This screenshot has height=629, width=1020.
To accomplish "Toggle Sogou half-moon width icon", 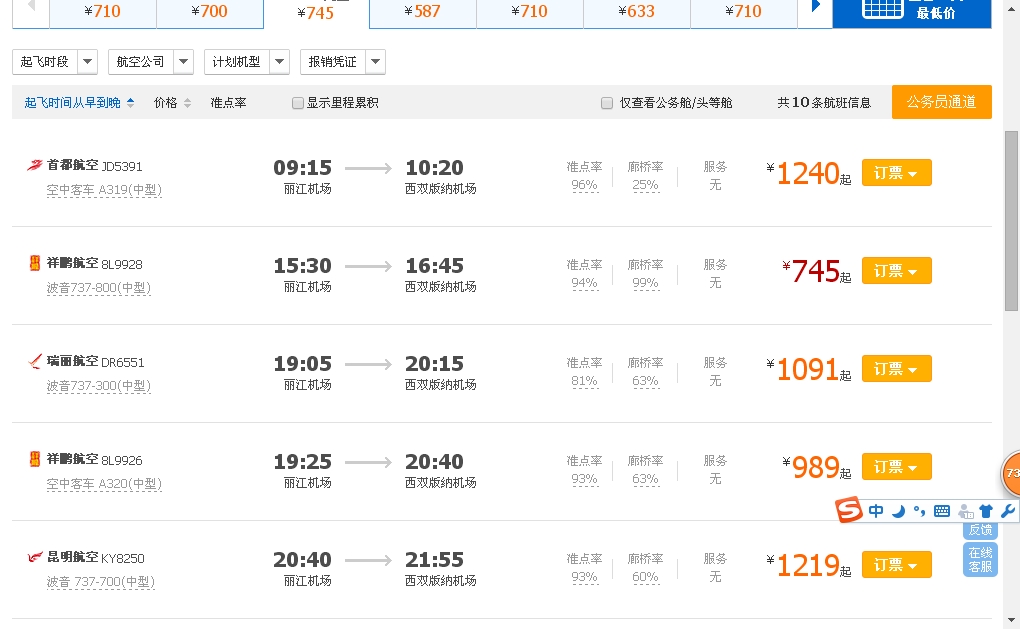I will (x=898, y=511).
